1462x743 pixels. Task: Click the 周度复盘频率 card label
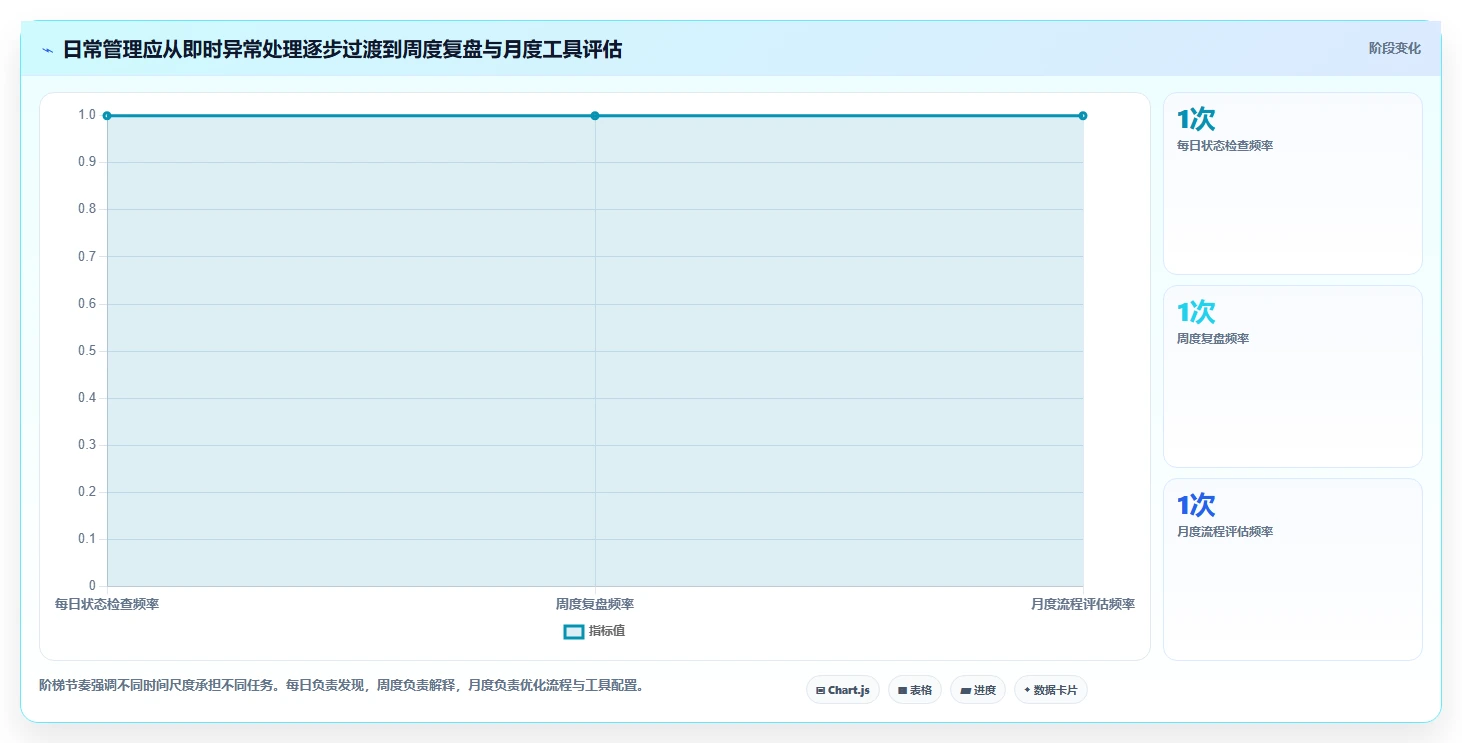[x=1213, y=339]
